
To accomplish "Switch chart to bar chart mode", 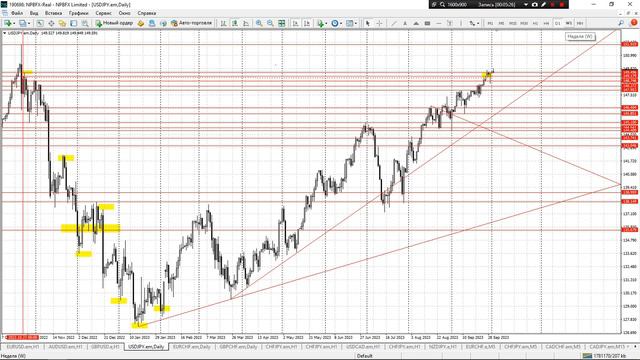I will (223, 23).
